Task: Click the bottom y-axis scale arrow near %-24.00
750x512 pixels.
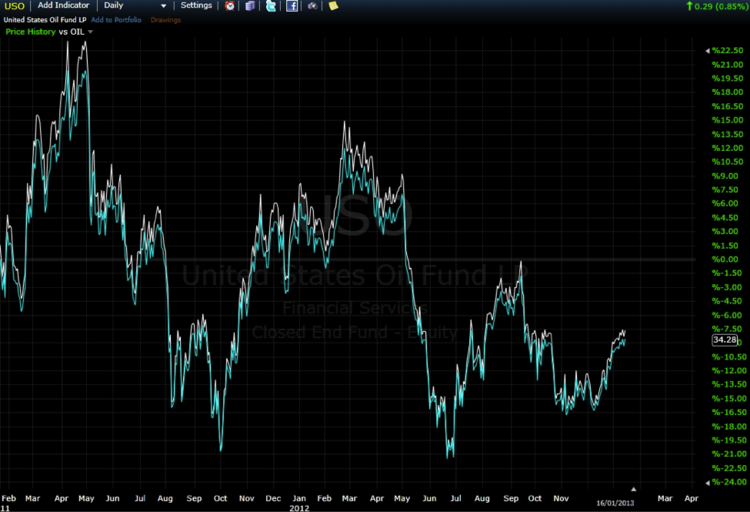Action: click(x=708, y=482)
